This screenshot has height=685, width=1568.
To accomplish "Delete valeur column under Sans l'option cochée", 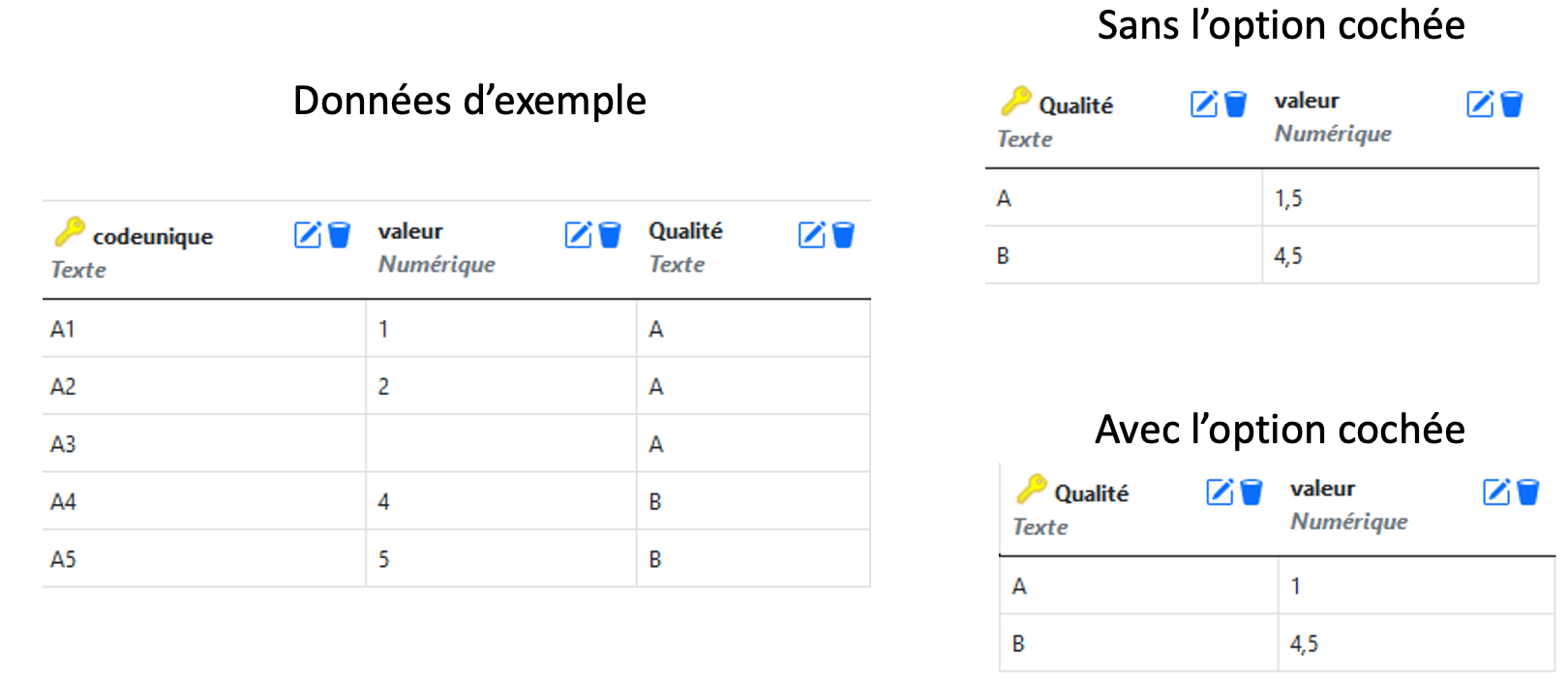I will (x=1512, y=104).
